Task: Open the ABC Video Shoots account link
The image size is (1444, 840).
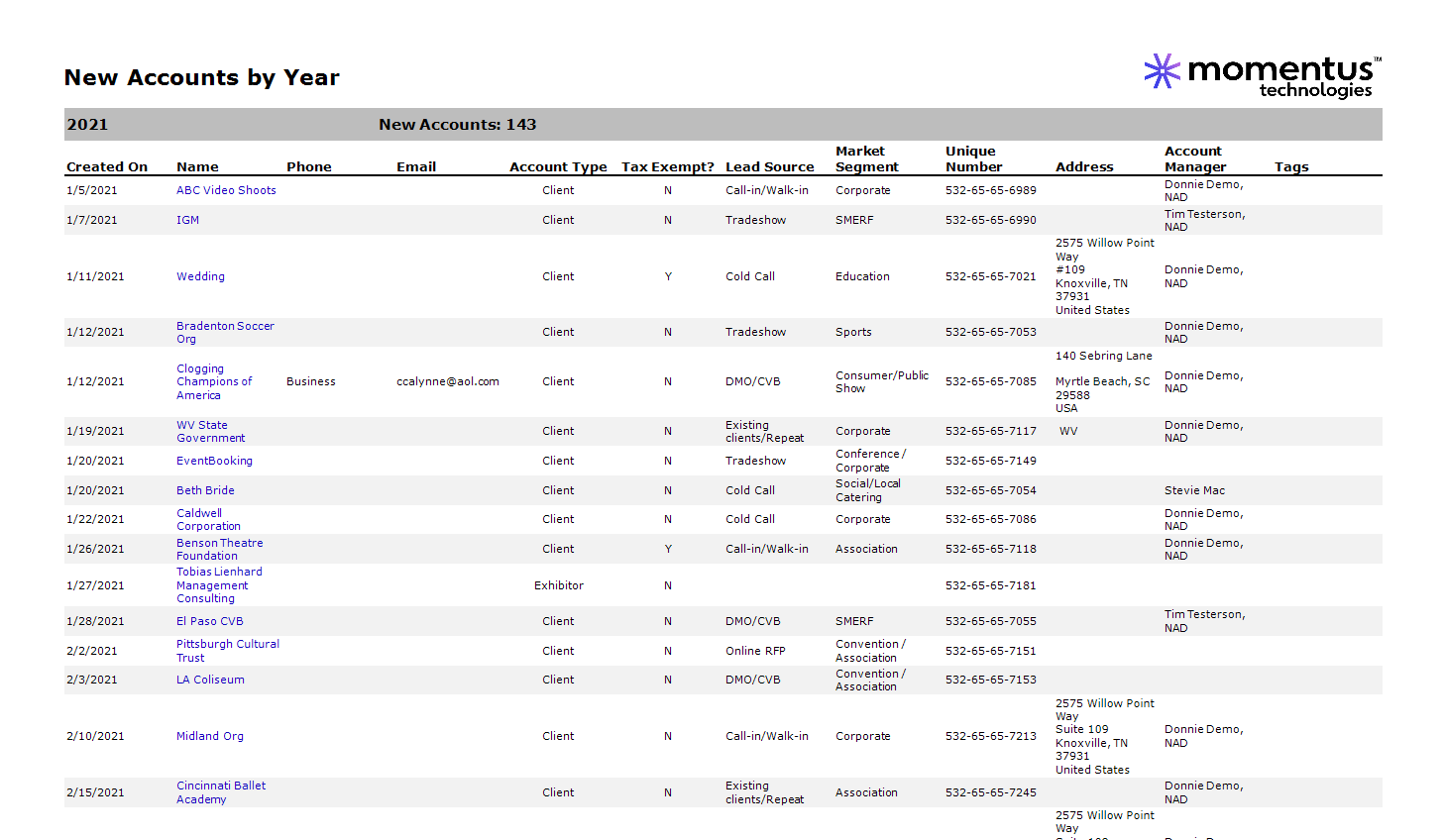Action: click(x=226, y=190)
